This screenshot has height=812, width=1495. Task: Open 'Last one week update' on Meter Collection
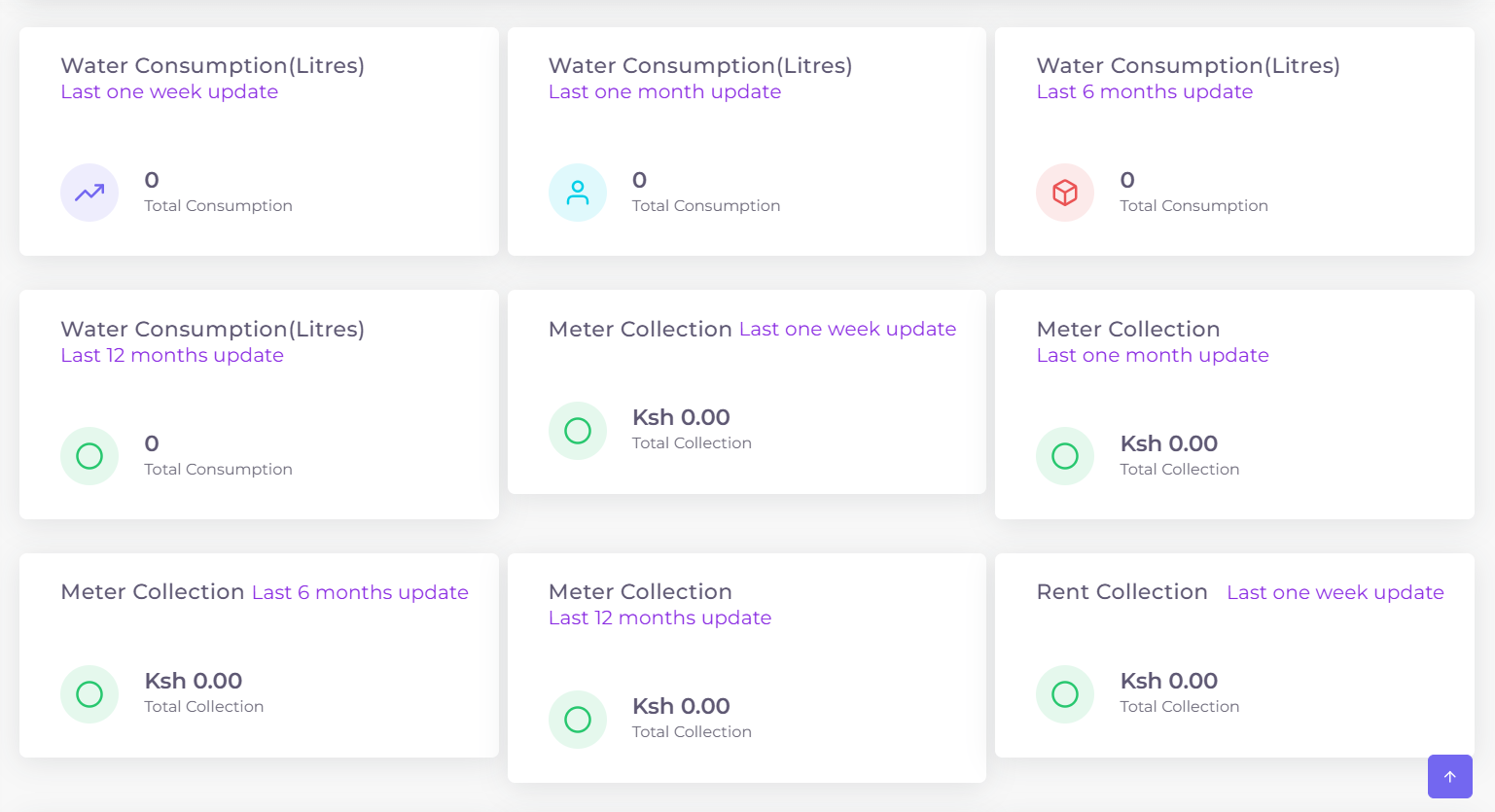(847, 329)
